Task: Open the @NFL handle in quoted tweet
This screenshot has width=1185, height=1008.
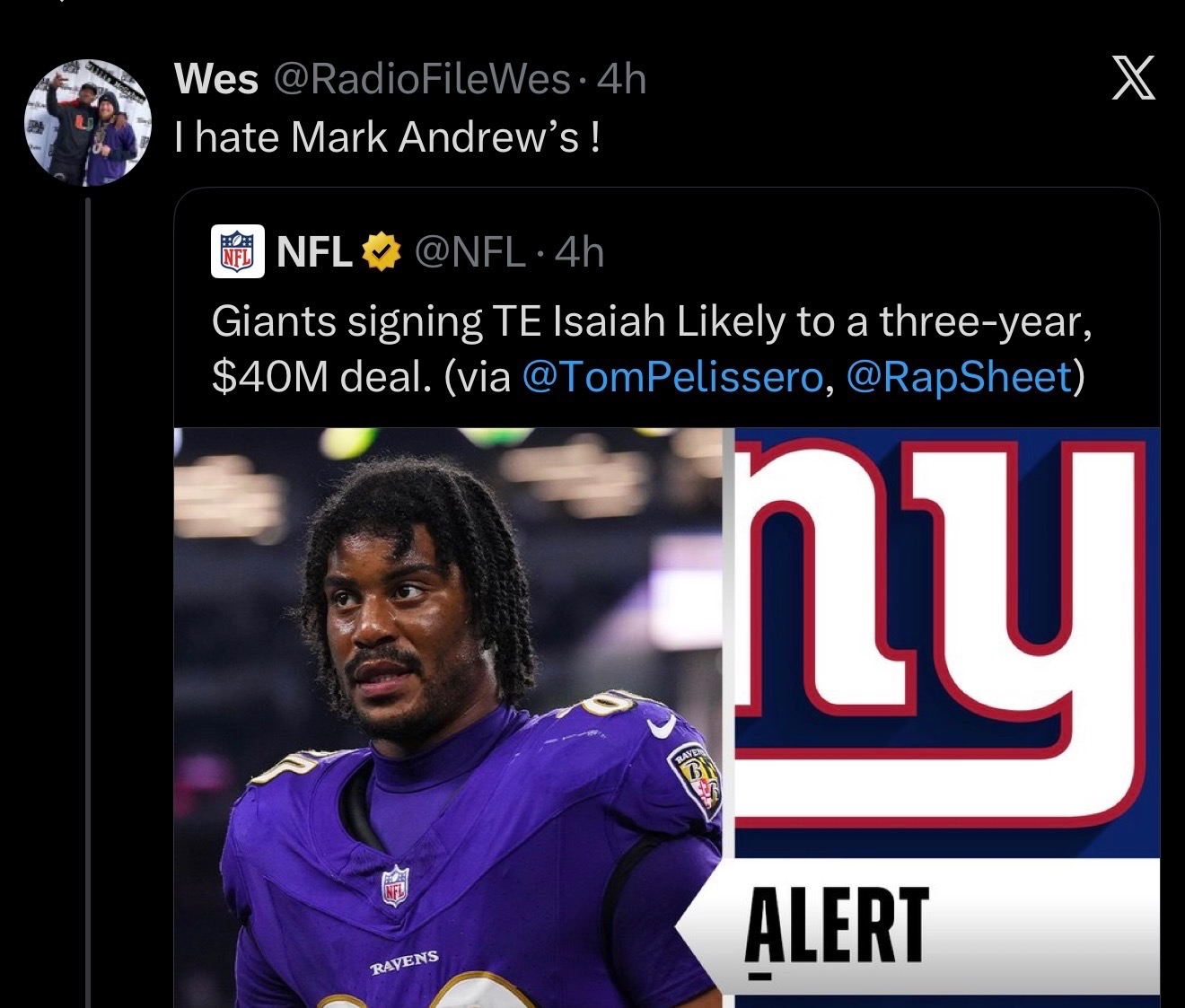Action: (x=470, y=252)
